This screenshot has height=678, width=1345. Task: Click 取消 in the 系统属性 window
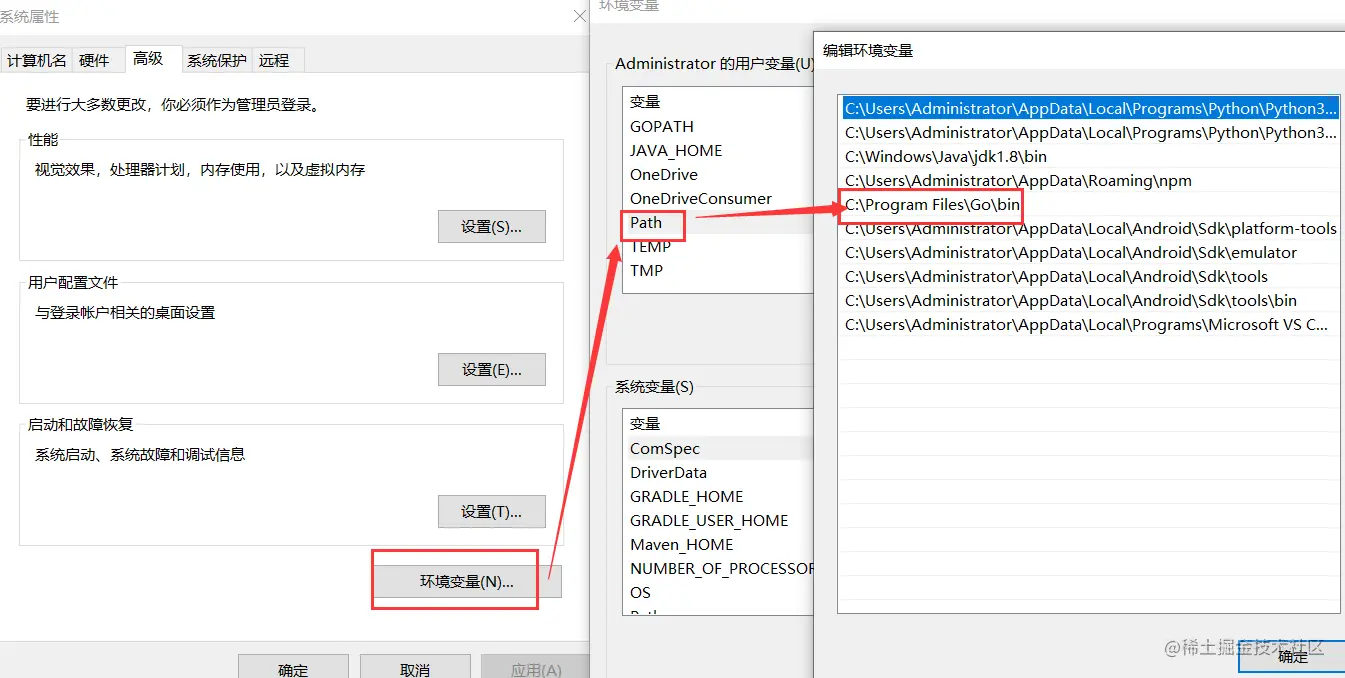[415, 668]
